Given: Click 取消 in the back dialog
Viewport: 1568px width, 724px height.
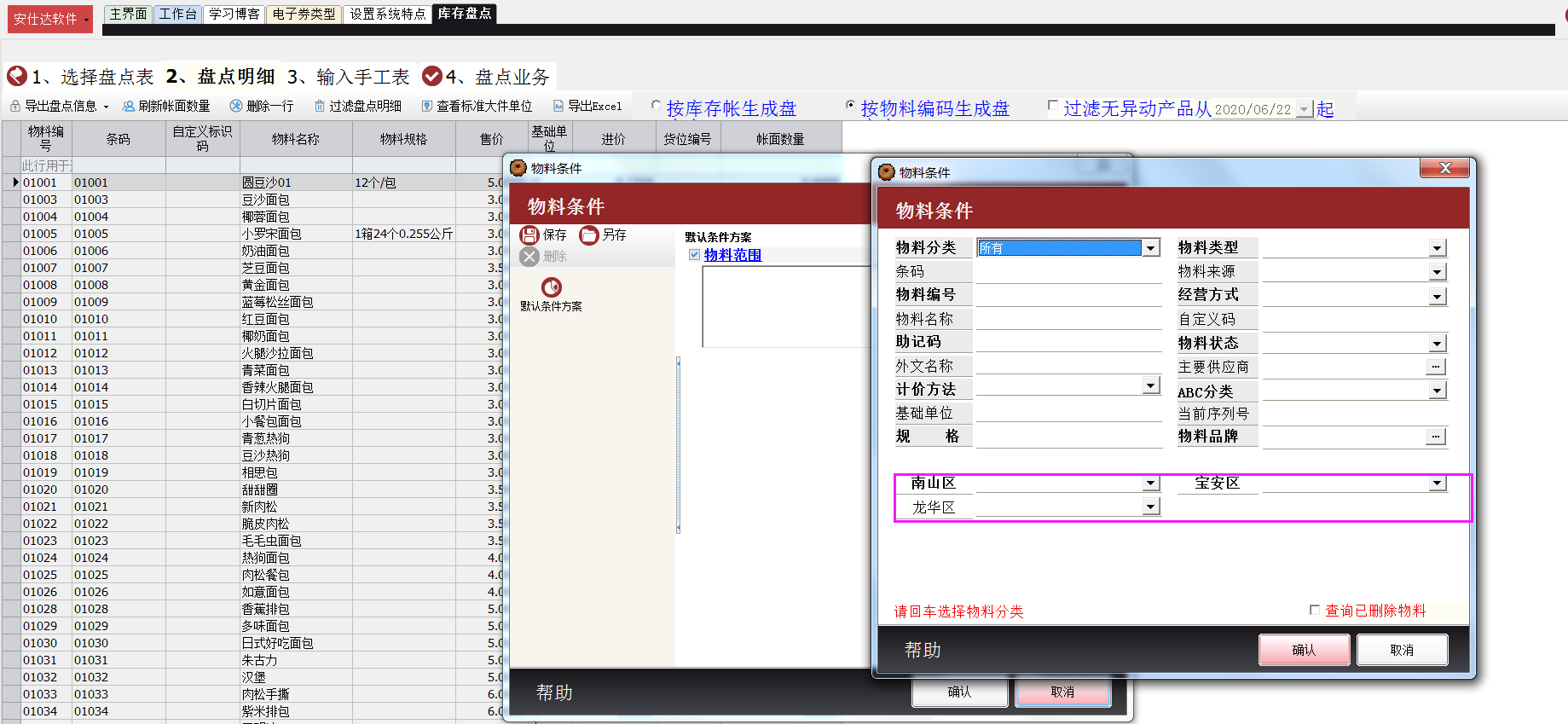Looking at the screenshot, I should (x=1062, y=692).
